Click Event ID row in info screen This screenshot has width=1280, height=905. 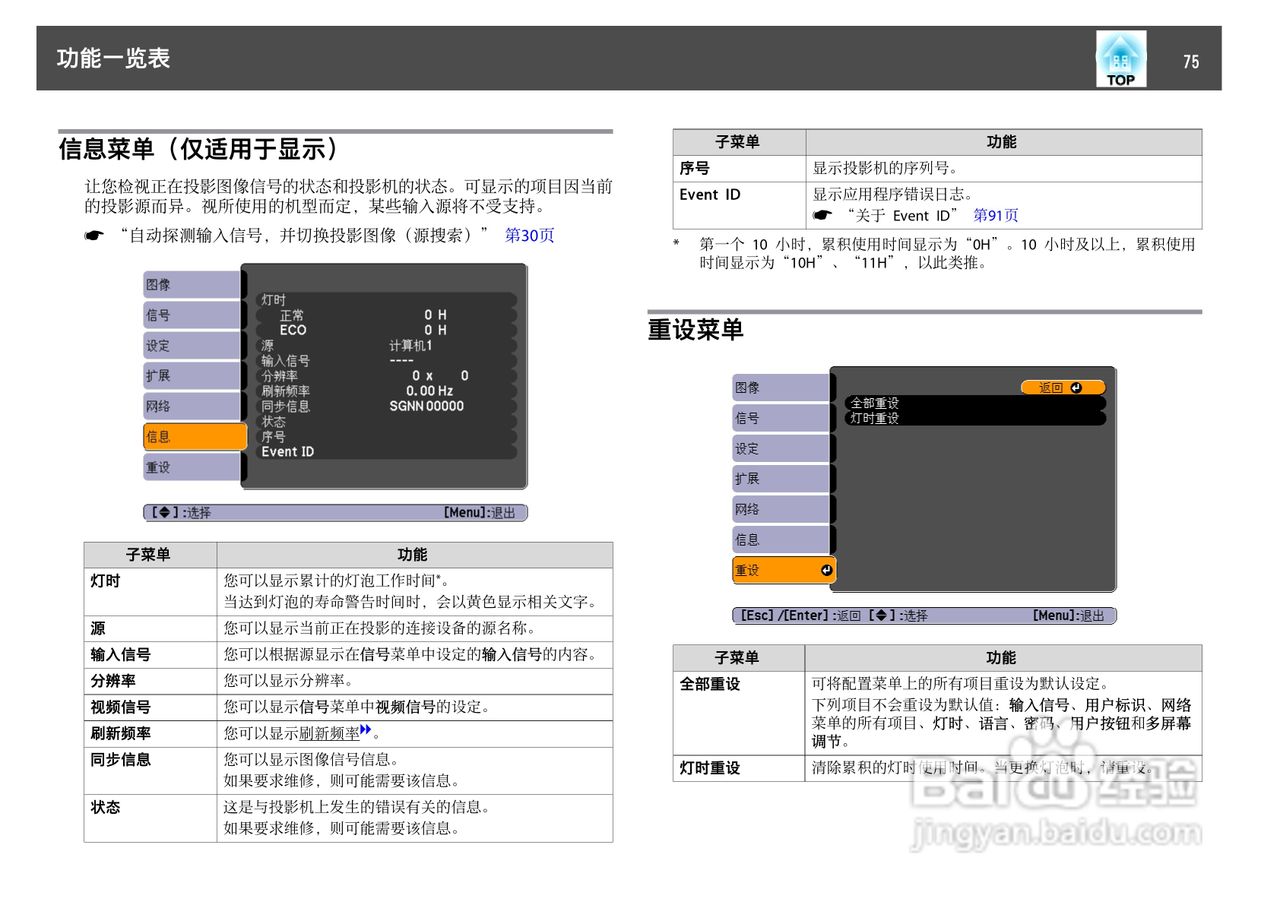point(387,452)
